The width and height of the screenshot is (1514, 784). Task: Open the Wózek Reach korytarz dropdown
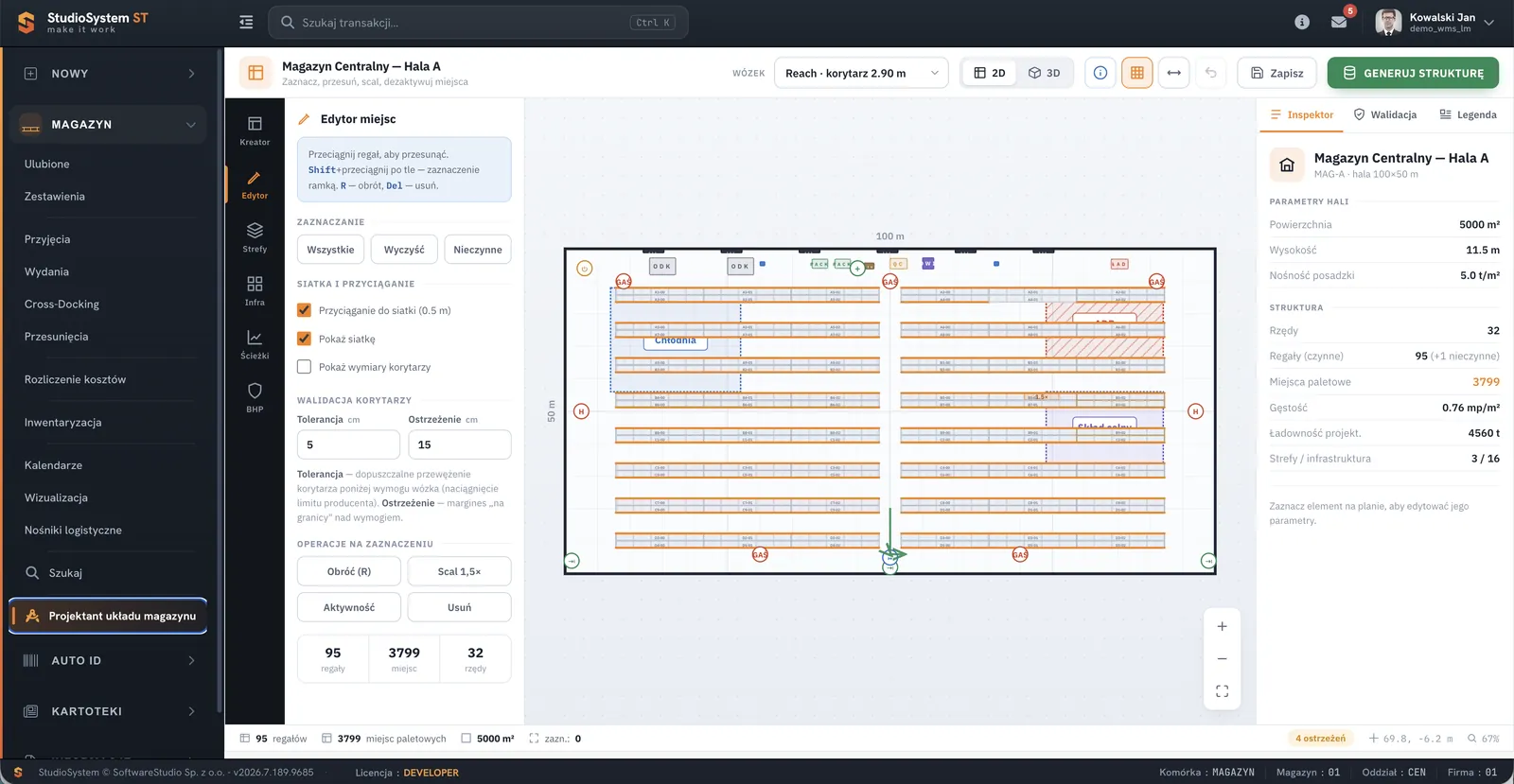click(x=861, y=73)
